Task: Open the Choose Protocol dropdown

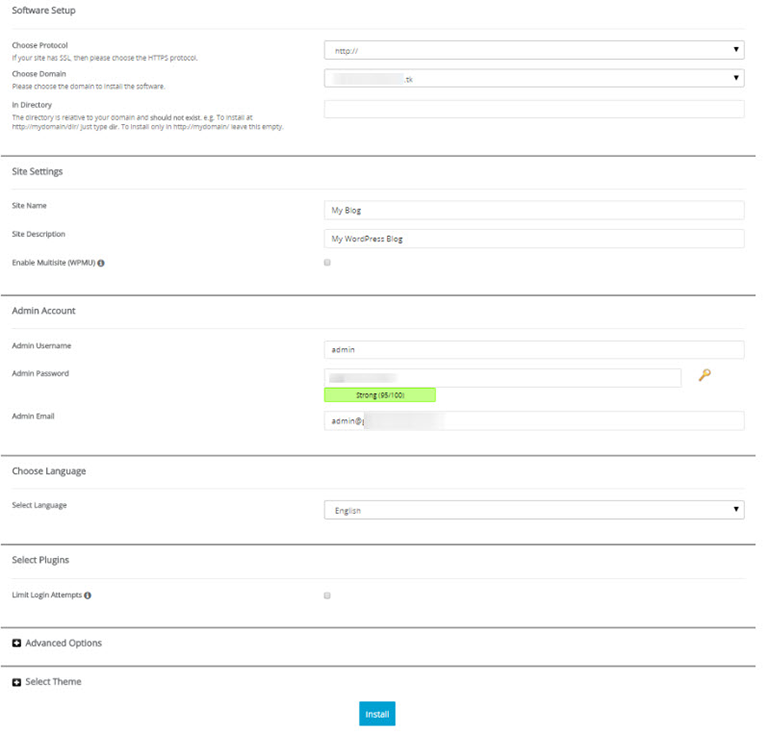Action: click(534, 50)
